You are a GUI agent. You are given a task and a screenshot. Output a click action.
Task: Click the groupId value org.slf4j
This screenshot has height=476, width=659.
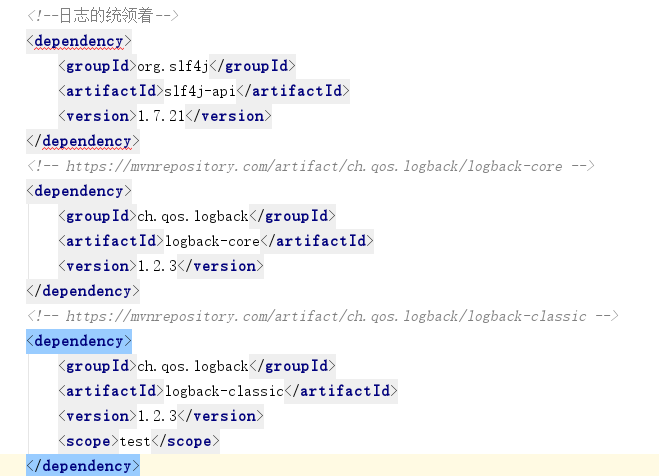[173, 66]
